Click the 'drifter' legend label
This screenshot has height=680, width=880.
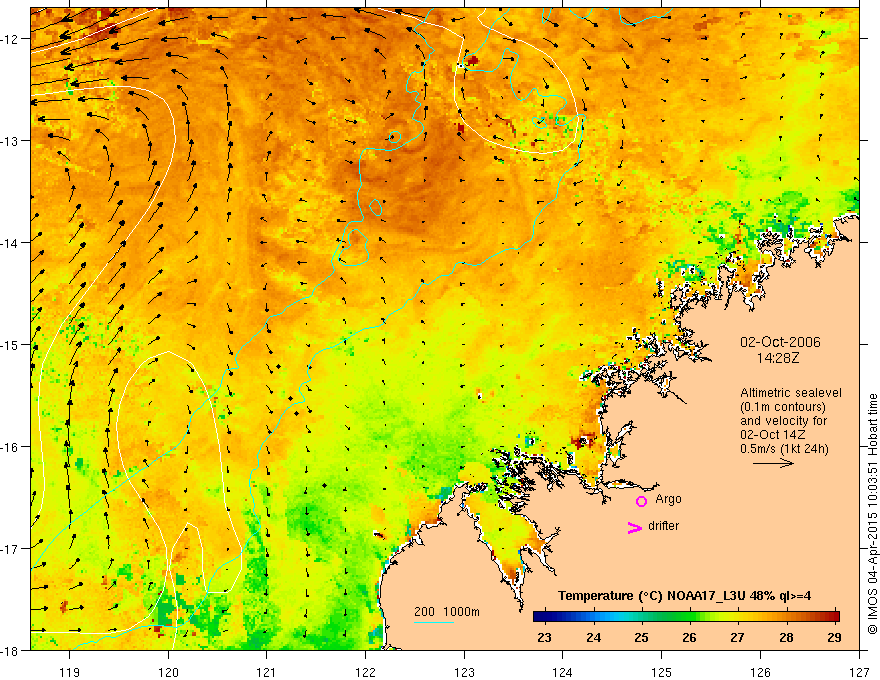[663, 526]
